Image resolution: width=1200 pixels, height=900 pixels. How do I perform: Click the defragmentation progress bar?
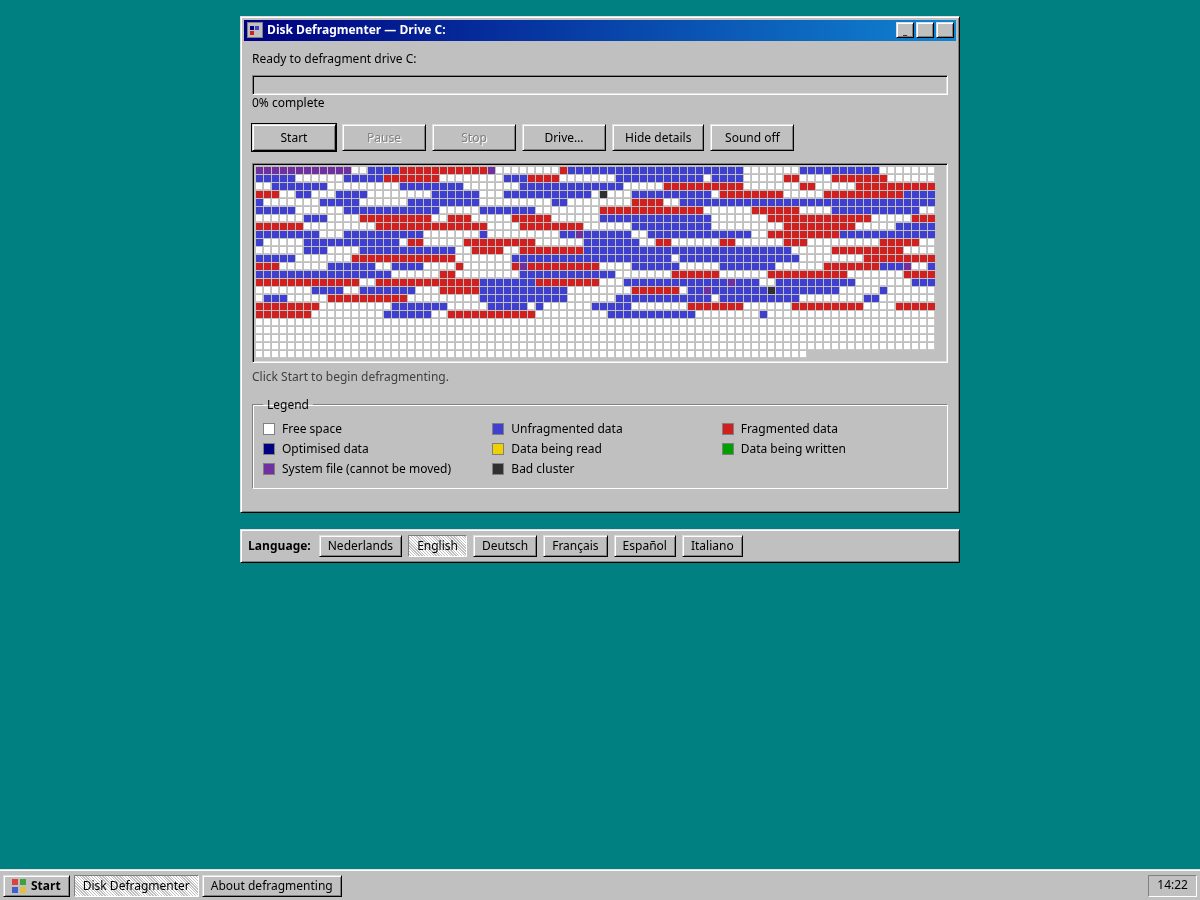pyautogui.click(x=600, y=85)
